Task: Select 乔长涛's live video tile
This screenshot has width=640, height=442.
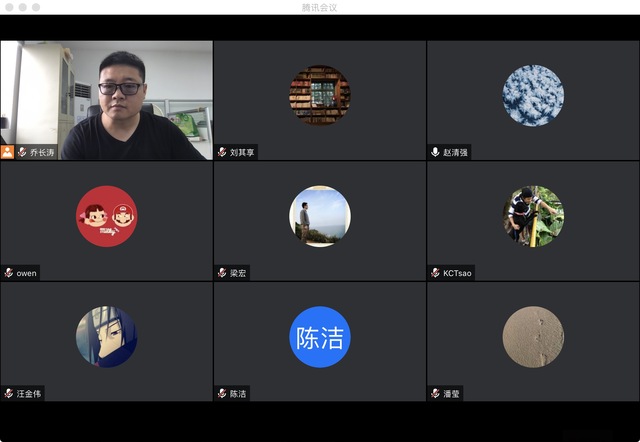Action: (107, 100)
